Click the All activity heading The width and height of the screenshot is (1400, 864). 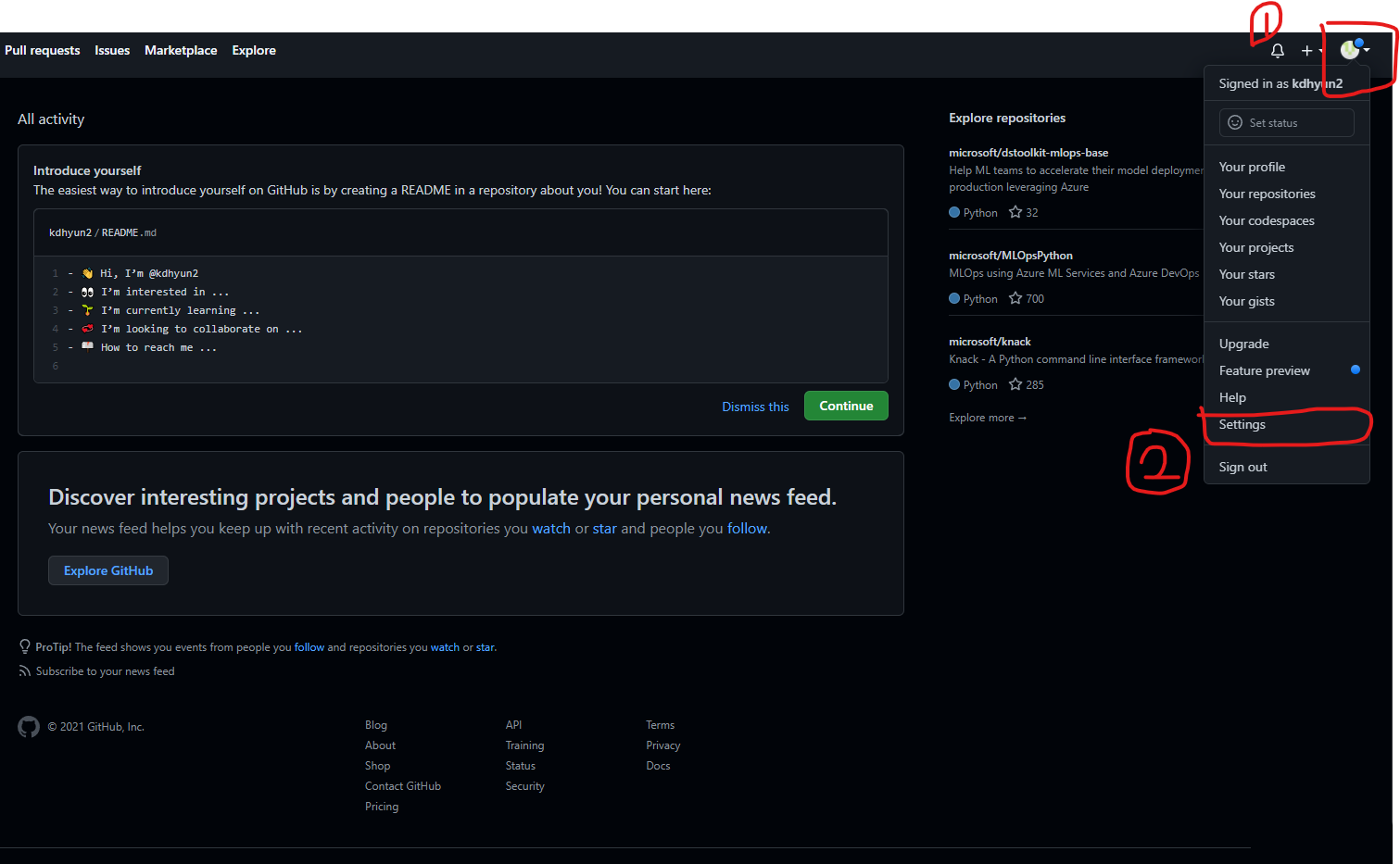pyautogui.click(x=51, y=119)
